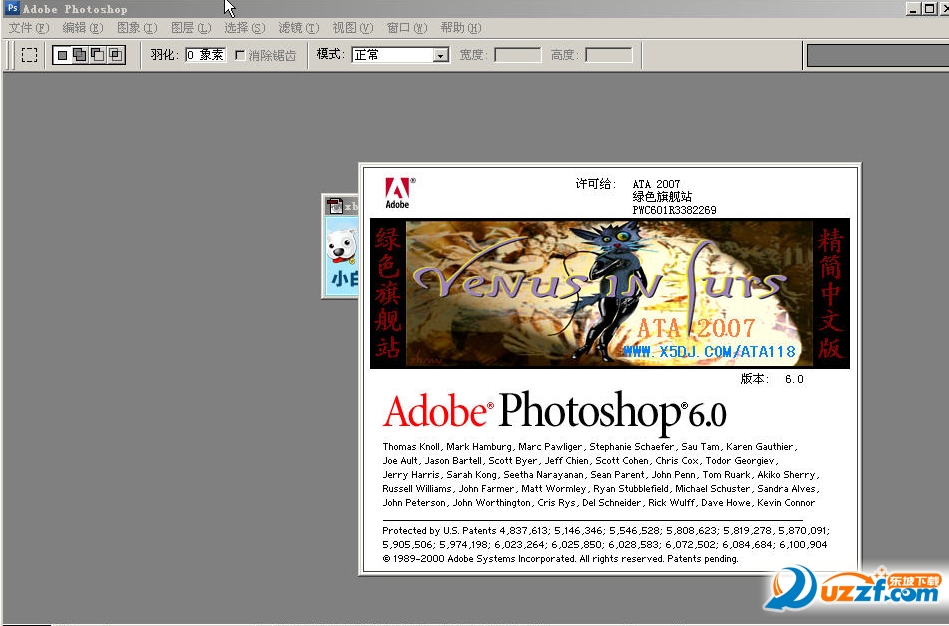Image resolution: width=949 pixels, height=626 pixels.
Task: Choose the Intersect with Selection icon
Action: (115, 55)
